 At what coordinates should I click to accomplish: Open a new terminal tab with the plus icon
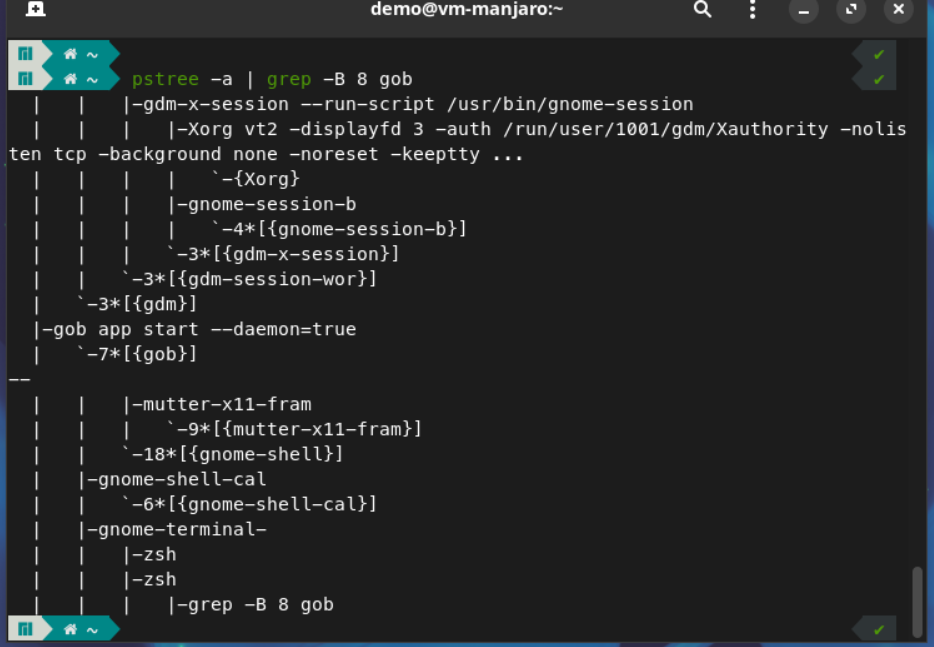click(x=35, y=10)
